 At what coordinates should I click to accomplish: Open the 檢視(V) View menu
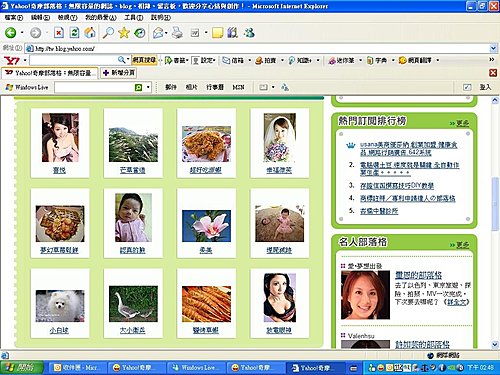click(67, 17)
